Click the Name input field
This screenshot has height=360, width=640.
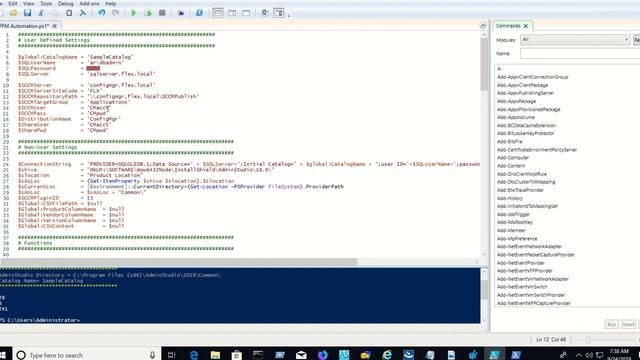click(580, 53)
